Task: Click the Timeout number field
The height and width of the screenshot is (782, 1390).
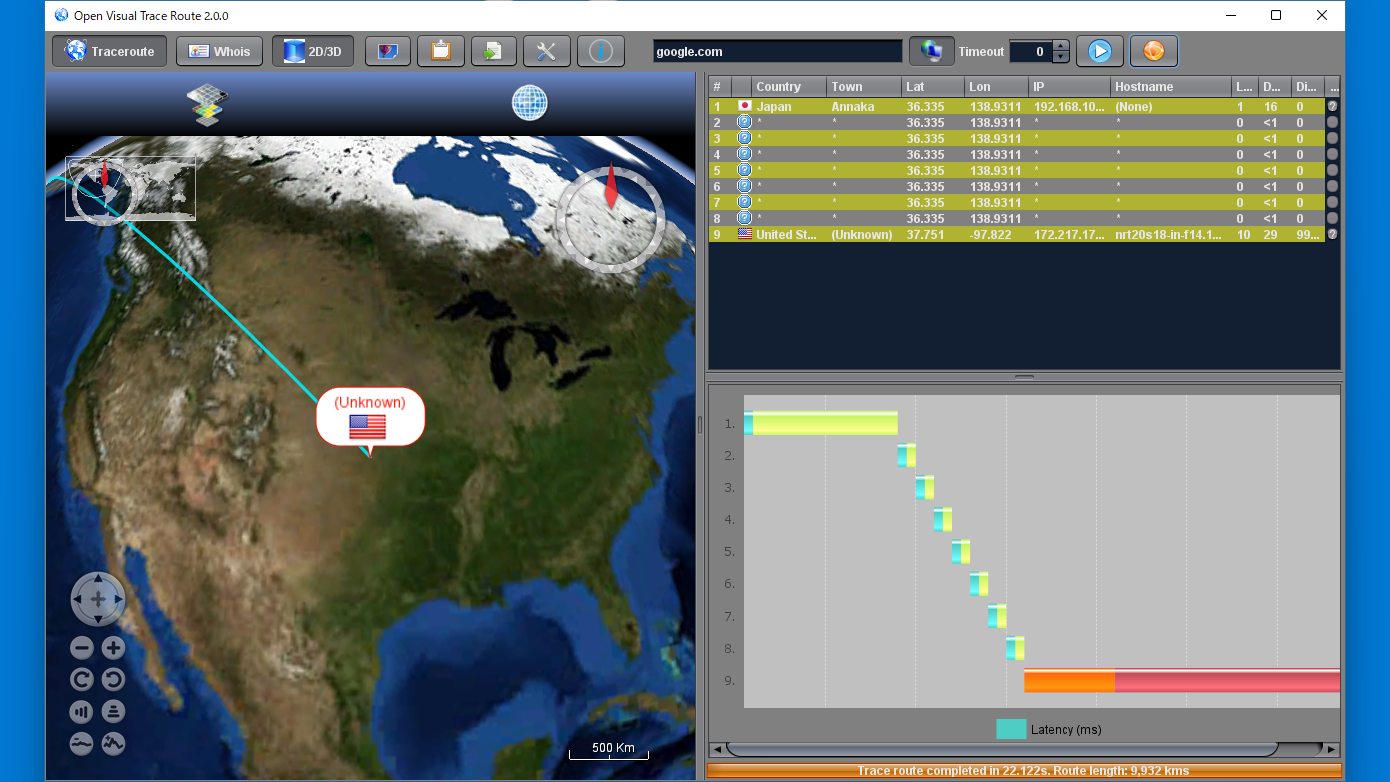Action: [1031, 51]
